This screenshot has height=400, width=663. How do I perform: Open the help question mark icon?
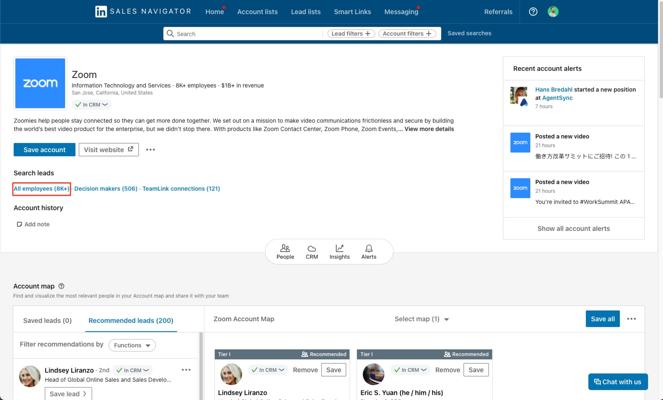pyautogui.click(x=533, y=12)
